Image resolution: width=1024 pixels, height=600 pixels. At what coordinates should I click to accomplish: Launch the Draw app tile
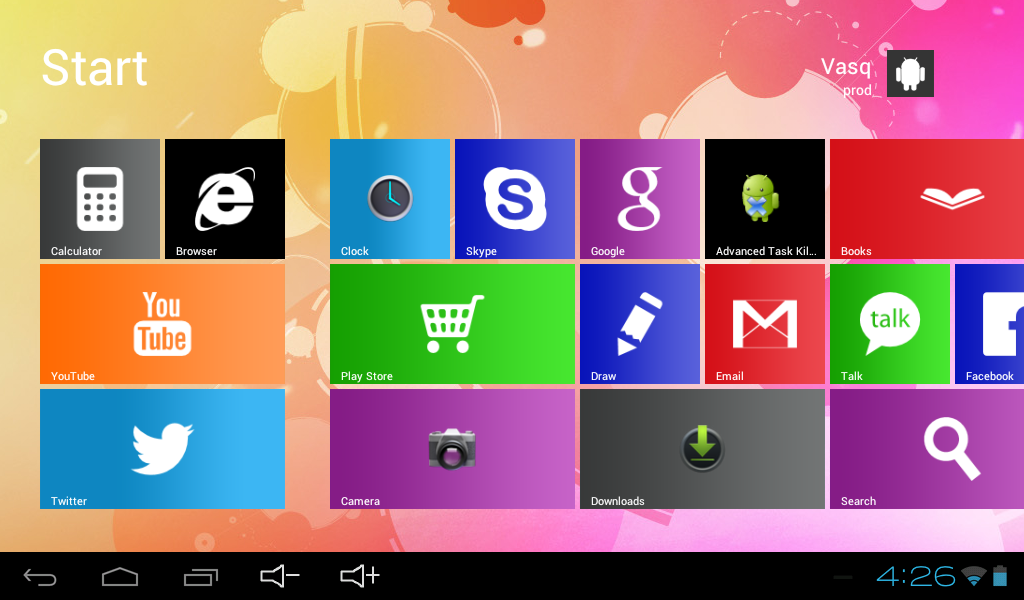[640, 324]
